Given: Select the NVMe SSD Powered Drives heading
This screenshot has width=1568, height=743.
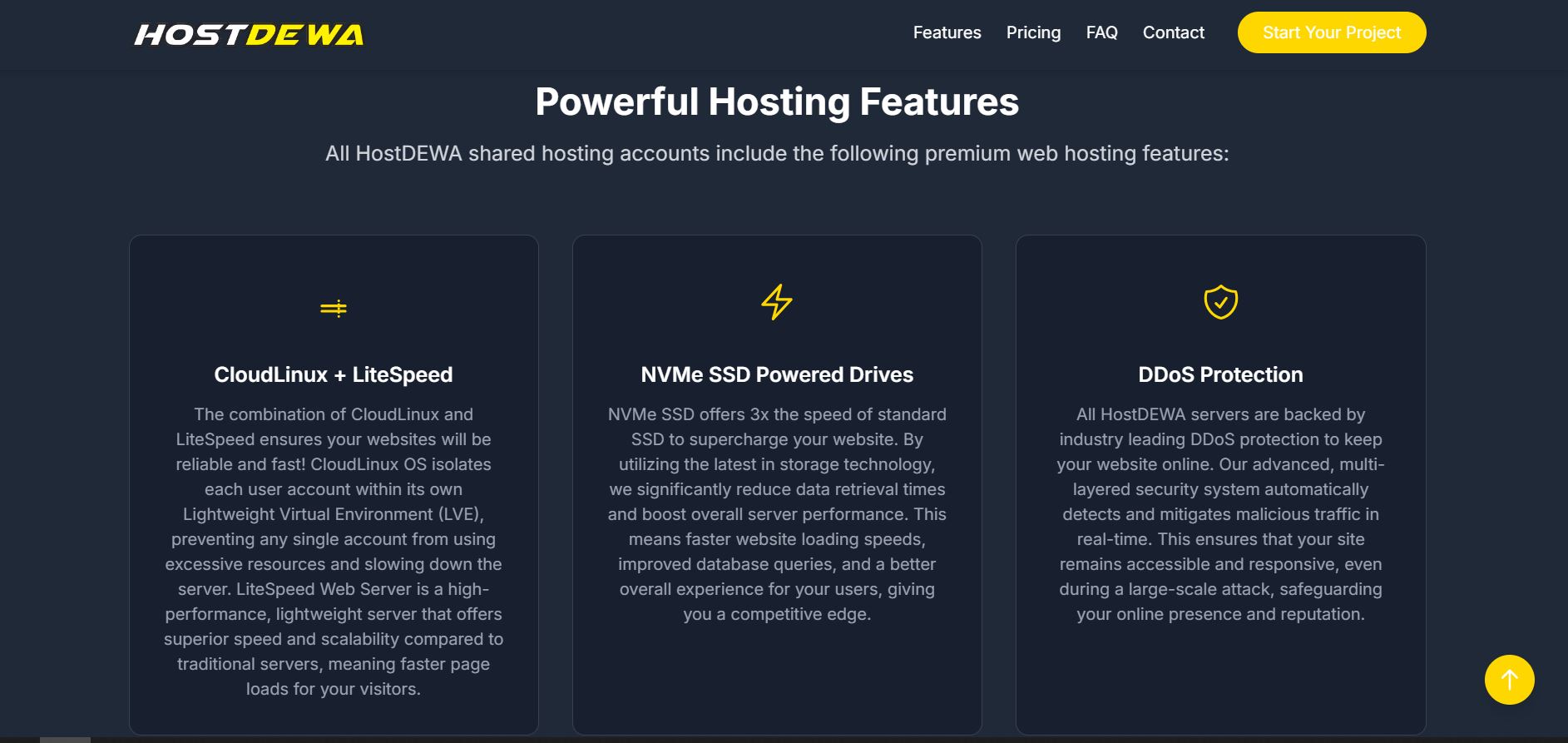Looking at the screenshot, I should coord(777,374).
